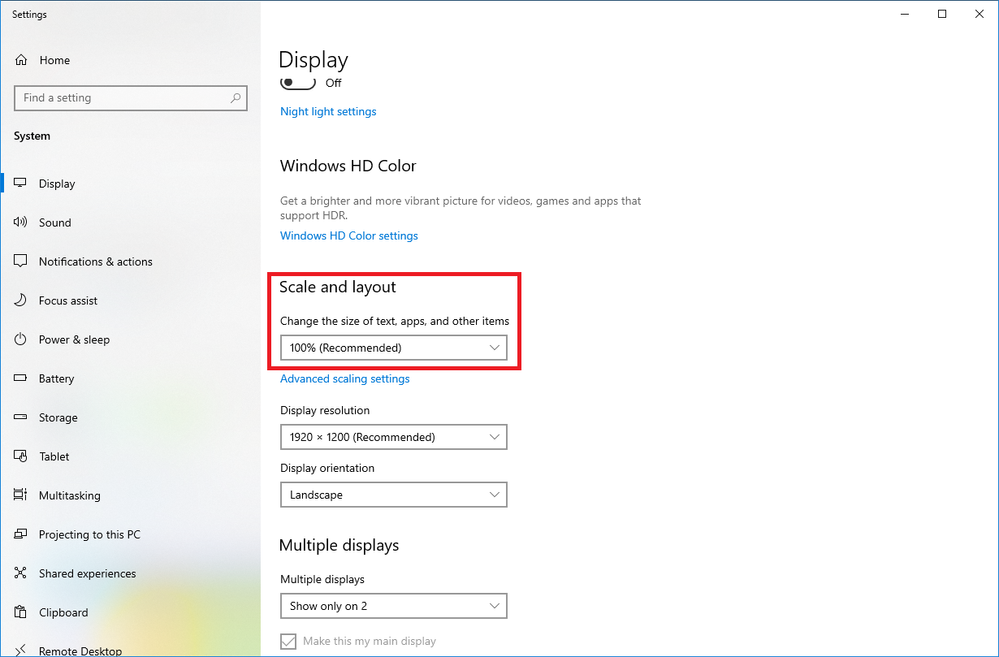Image resolution: width=999 pixels, height=657 pixels.
Task: Toggle Make this my main display checkbox
Action: (x=289, y=641)
